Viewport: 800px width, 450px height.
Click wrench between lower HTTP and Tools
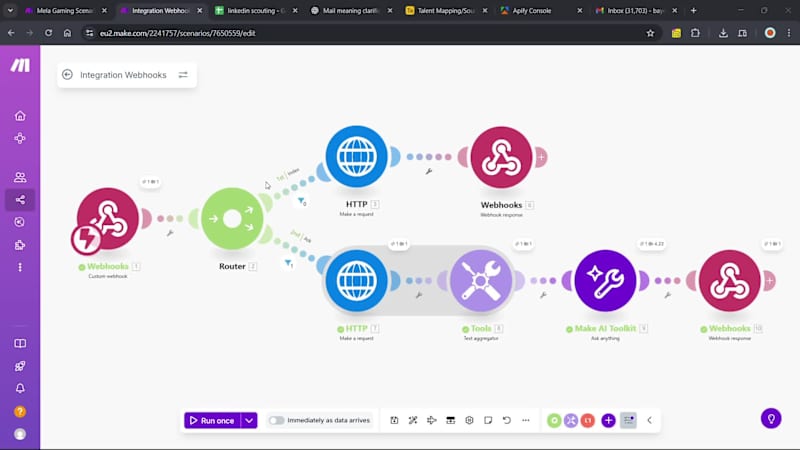(x=419, y=295)
